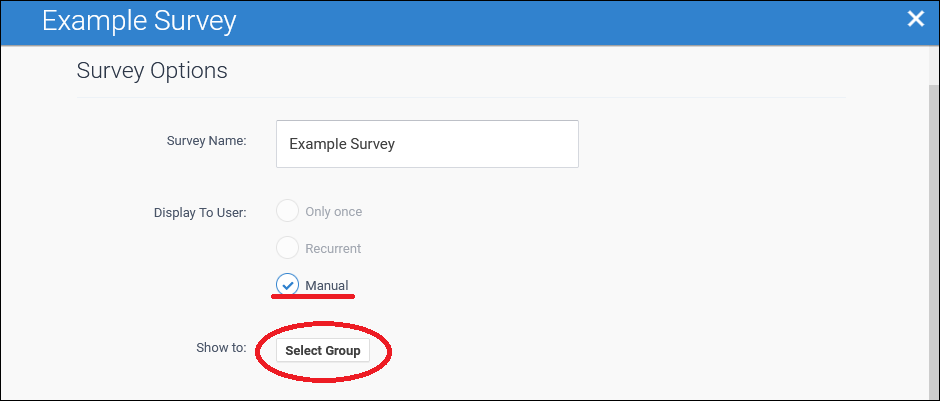Click the 'Only once' option label text
Image resolution: width=940 pixels, height=401 pixels.
tap(333, 212)
